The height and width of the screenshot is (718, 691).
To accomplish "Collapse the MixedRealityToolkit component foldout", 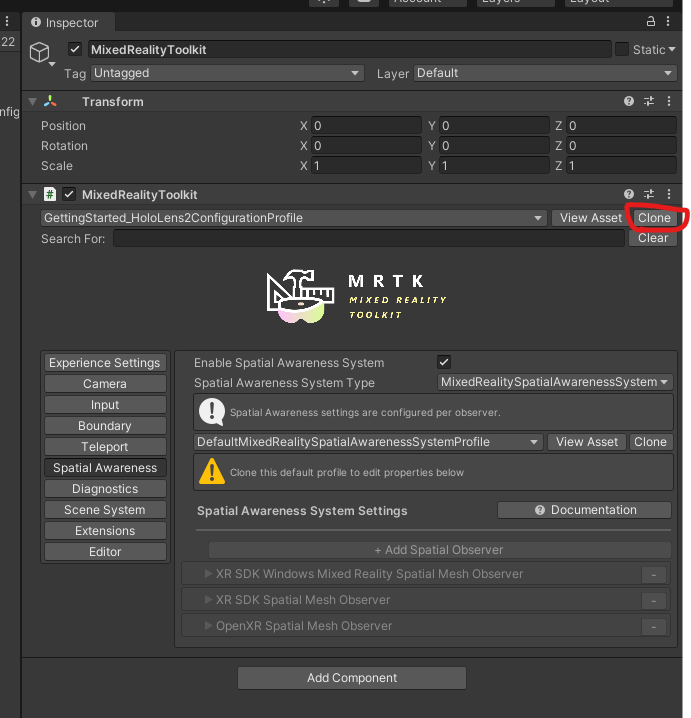I will tap(33, 195).
